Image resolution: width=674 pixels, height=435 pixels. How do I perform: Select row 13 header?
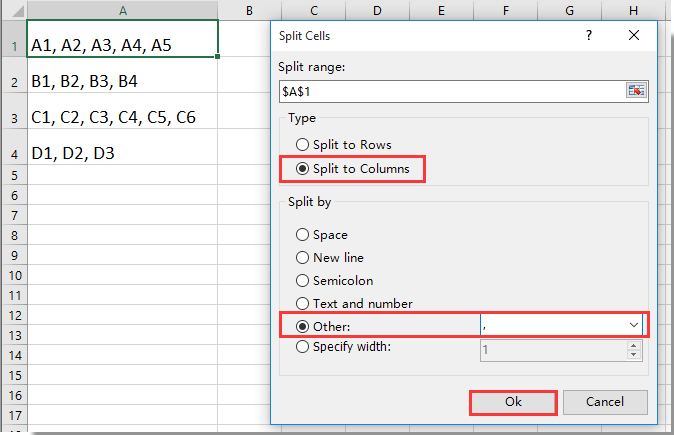14,335
